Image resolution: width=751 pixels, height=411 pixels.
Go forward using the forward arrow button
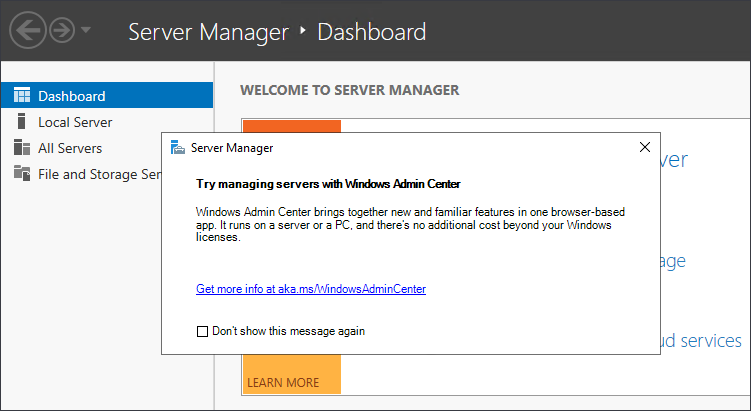click(x=62, y=30)
